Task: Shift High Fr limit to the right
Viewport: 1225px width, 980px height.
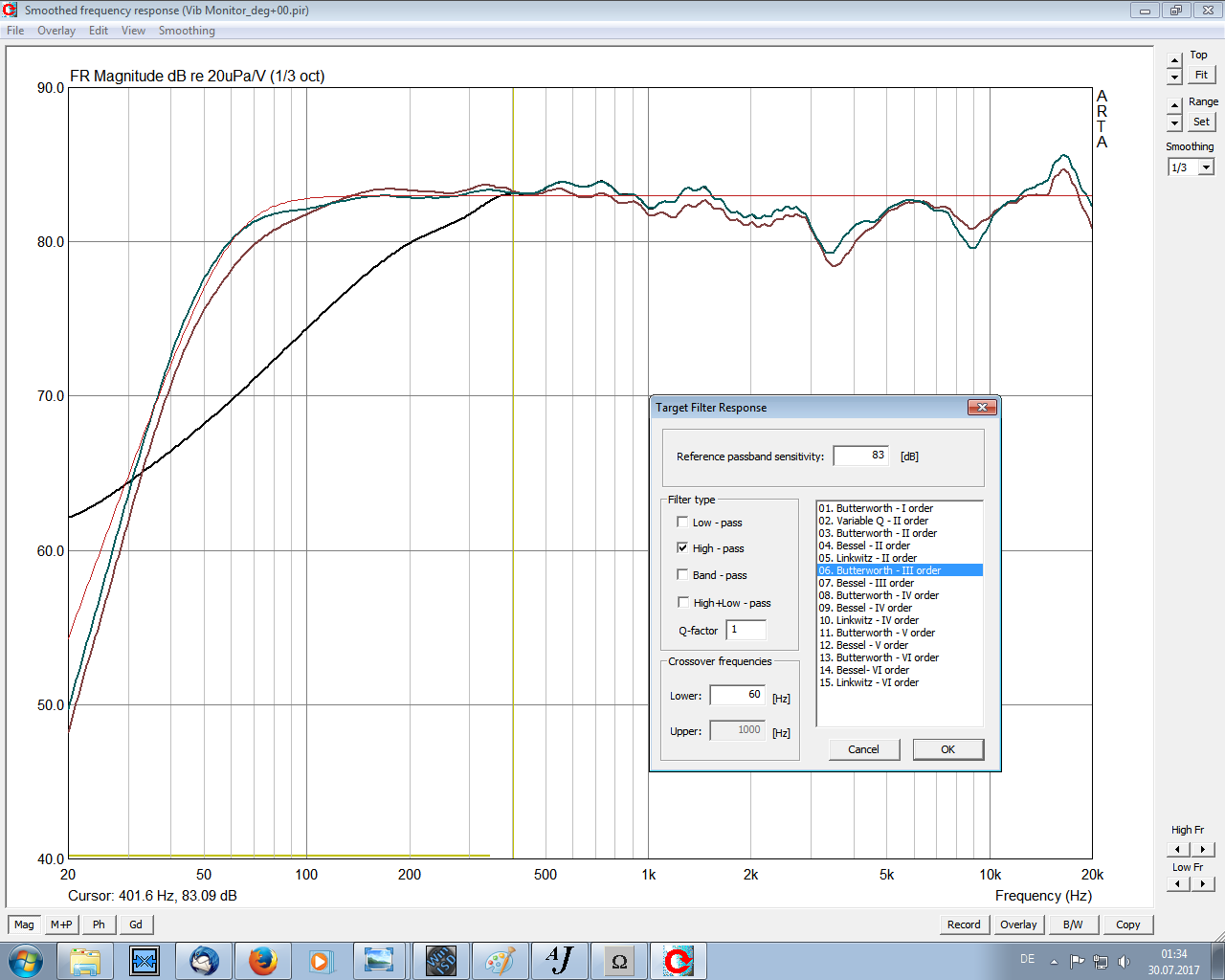Action: coord(1203,849)
